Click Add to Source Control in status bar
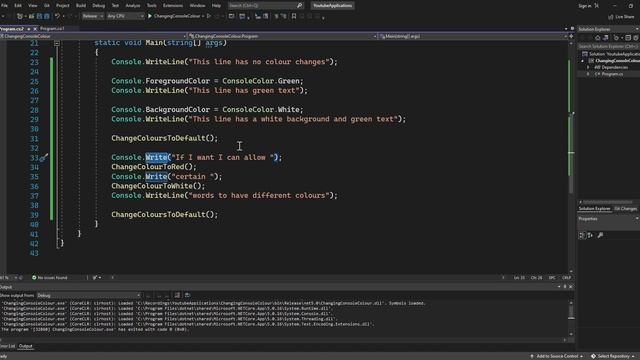The image size is (640, 360). click(x=557, y=356)
